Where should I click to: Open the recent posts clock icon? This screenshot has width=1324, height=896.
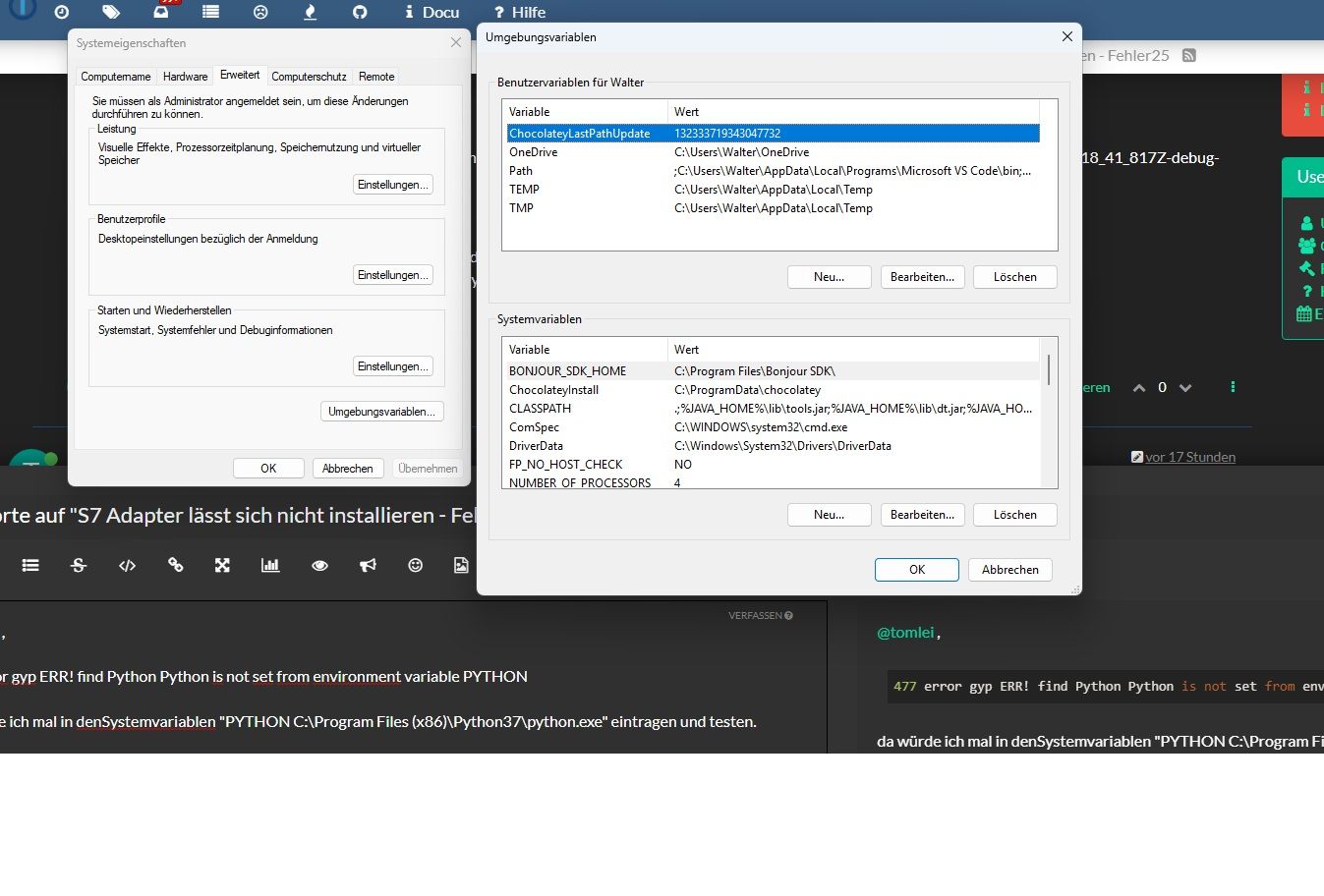[x=61, y=12]
